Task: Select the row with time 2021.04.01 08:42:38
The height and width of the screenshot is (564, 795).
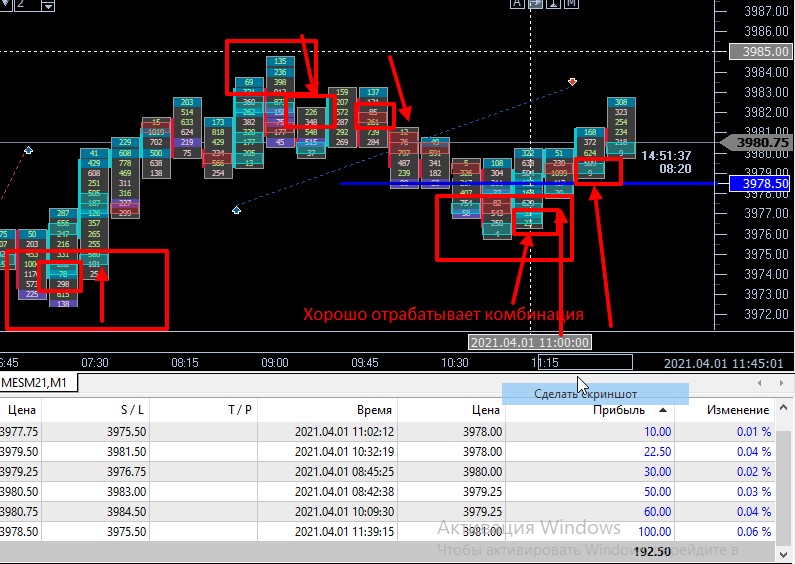Action: 387,491
